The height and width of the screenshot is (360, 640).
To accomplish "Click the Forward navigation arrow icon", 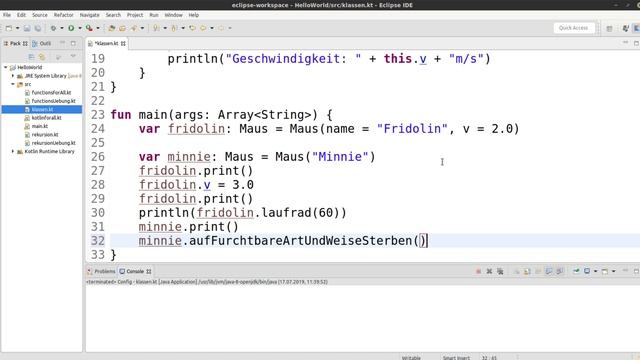I will pos(221,28).
